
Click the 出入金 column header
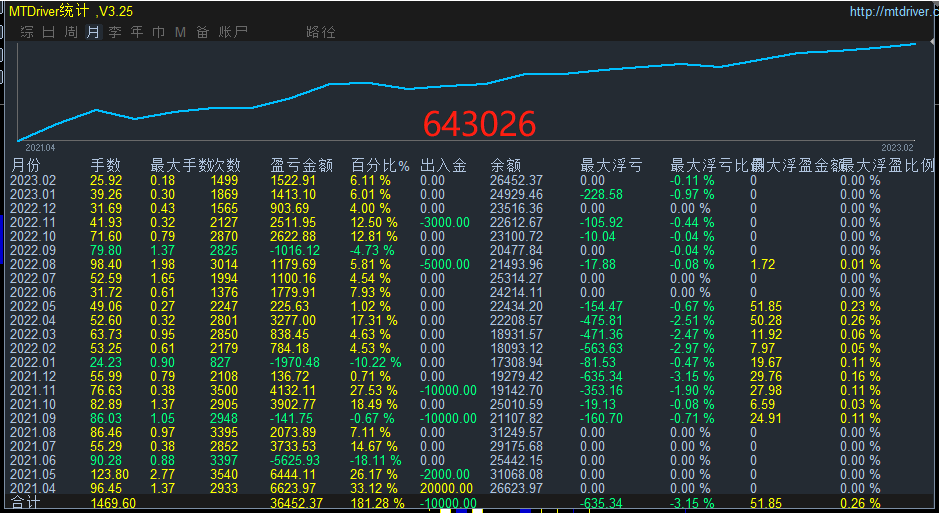[x=443, y=165]
